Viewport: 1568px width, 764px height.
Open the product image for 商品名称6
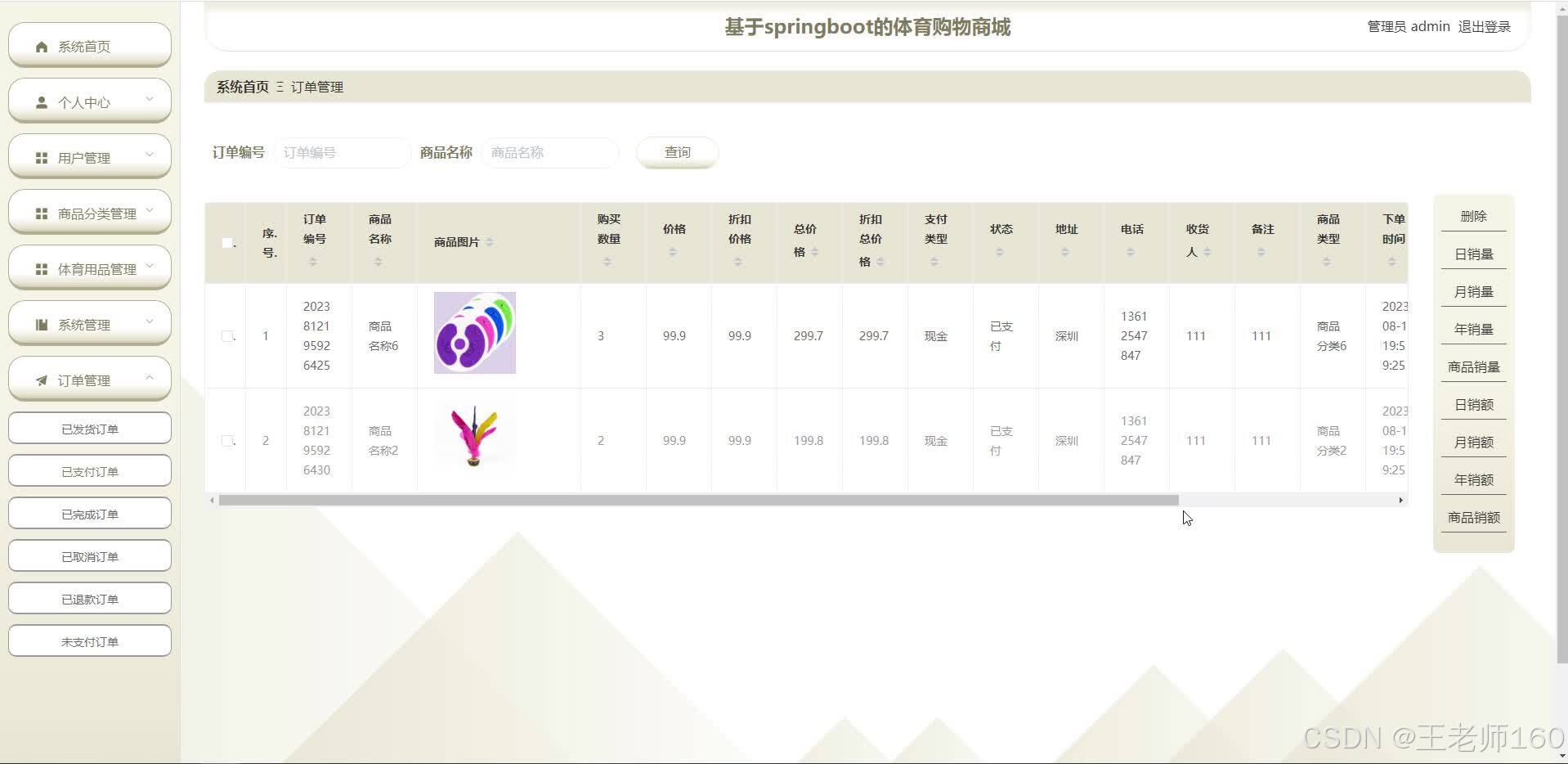[475, 333]
